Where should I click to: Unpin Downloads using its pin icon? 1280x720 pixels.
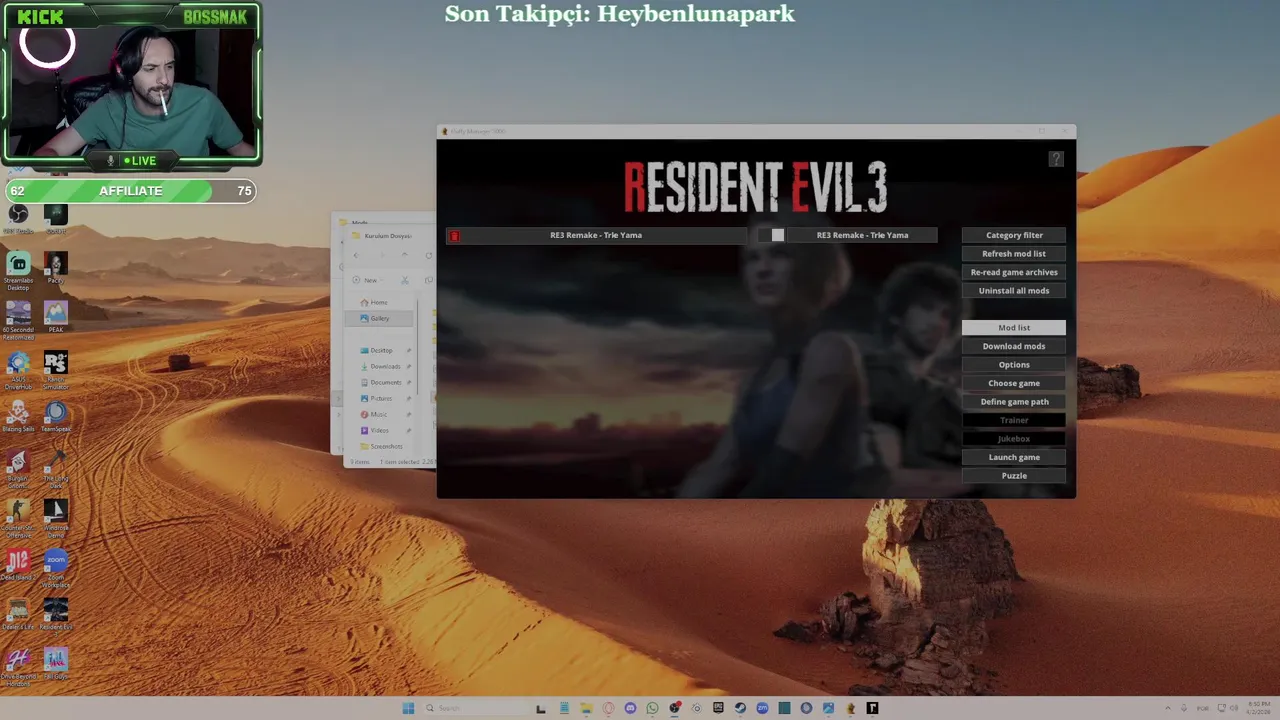(408, 366)
